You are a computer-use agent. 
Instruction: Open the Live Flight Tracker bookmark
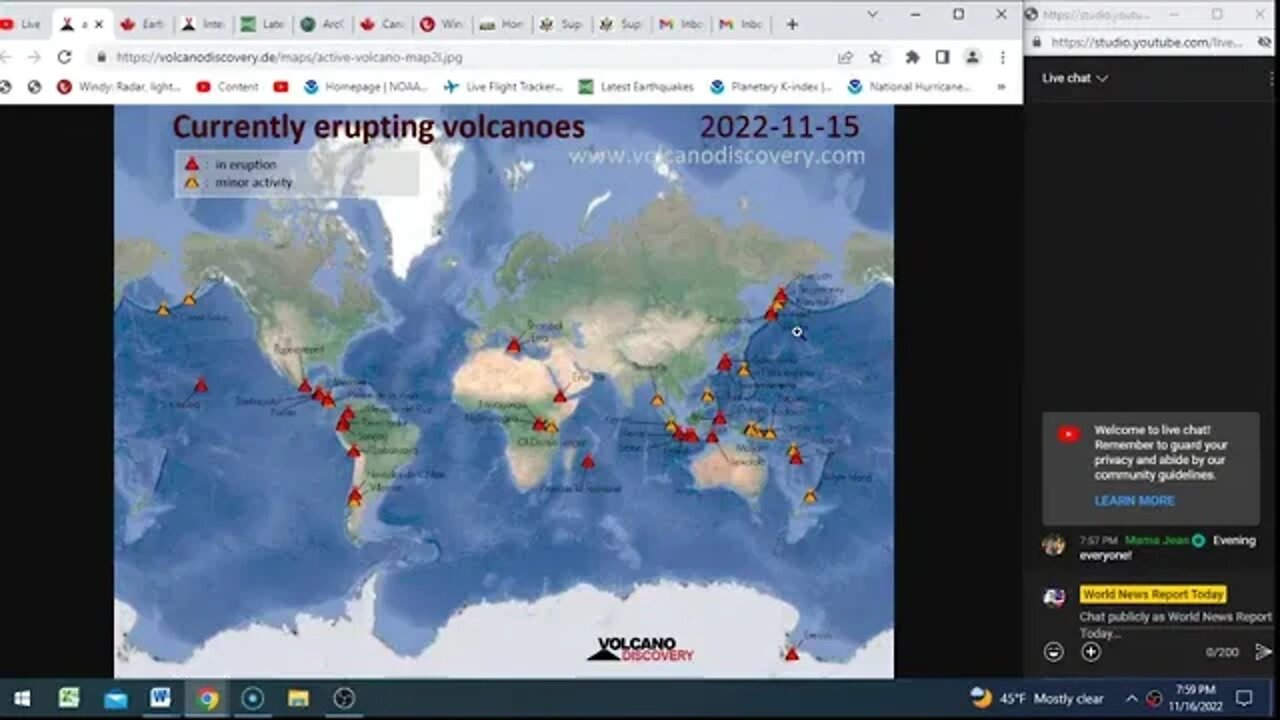click(x=504, y=87)
